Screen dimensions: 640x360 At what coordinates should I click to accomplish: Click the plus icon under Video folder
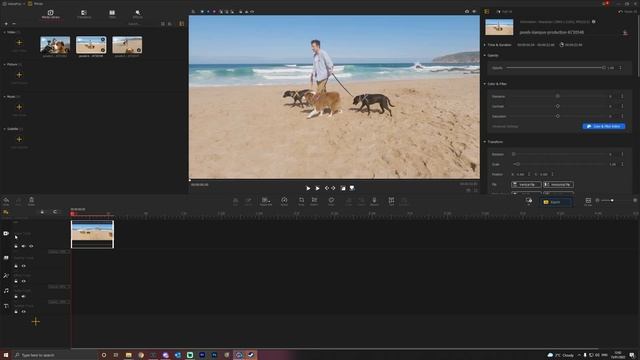coord(19,42)
